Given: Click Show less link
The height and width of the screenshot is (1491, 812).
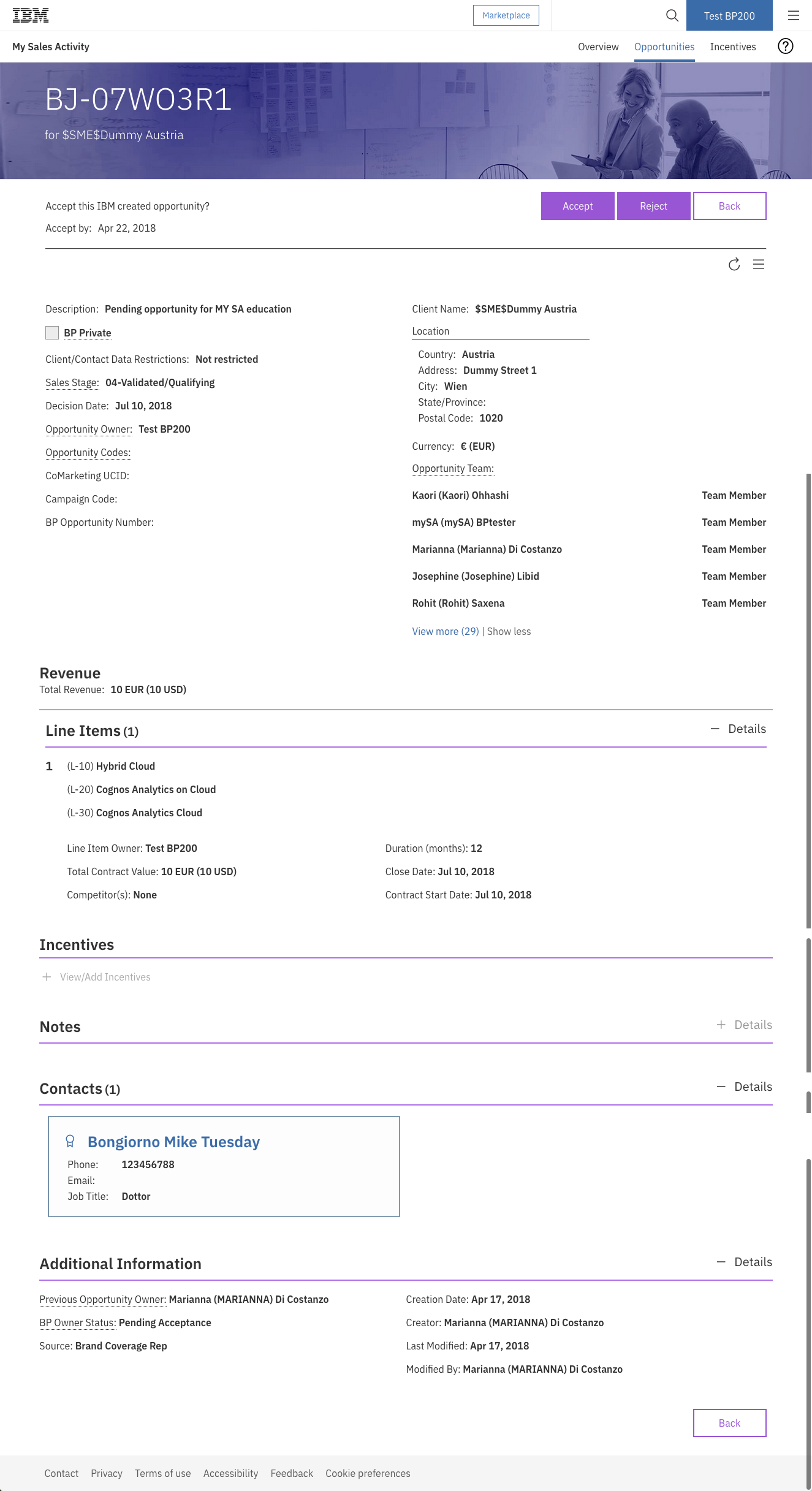Looking at the screenshot, I should [x=509, y=631].
